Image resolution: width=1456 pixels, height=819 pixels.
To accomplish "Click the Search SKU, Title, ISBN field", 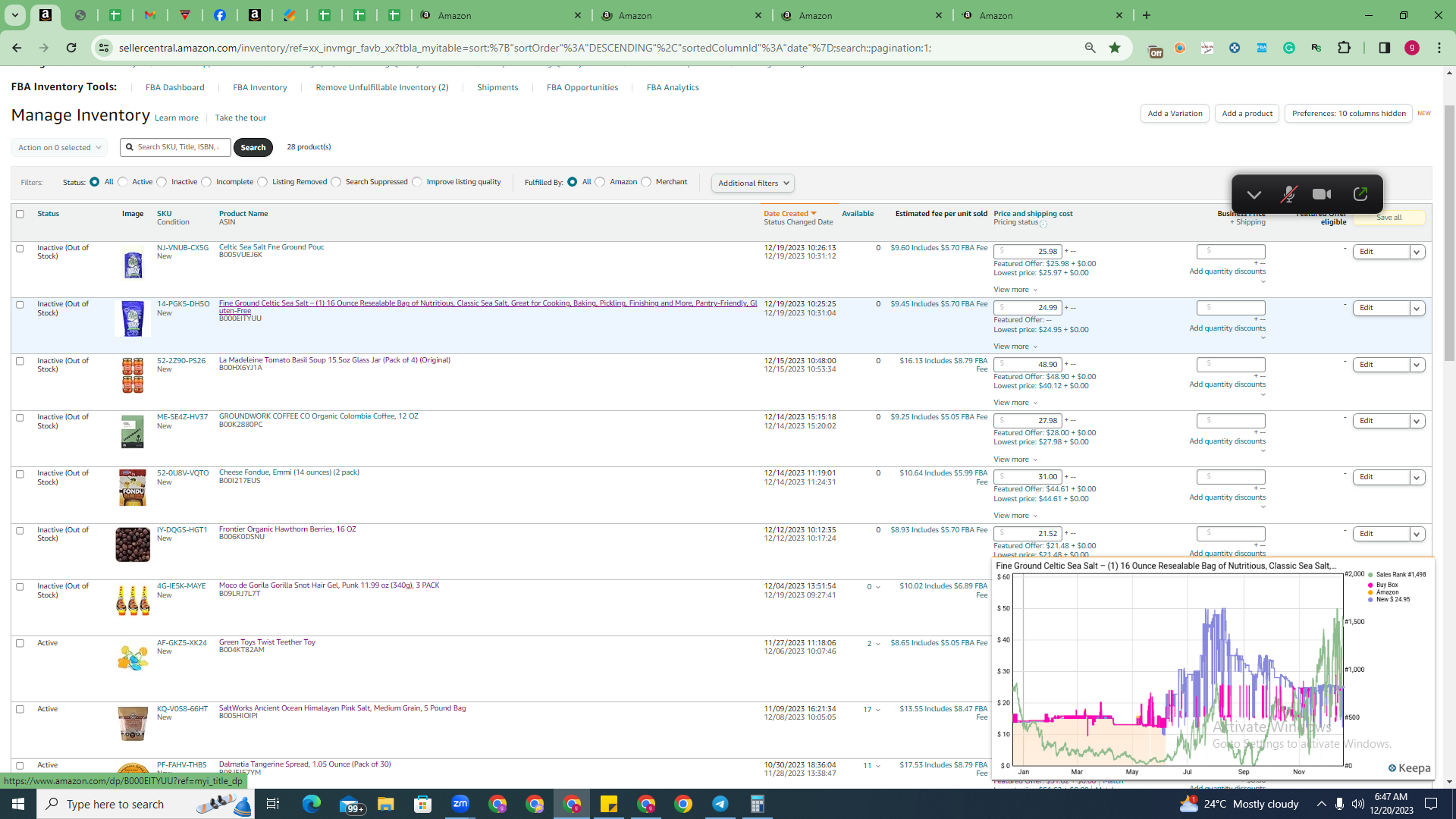I will pyautogui.click(x=176, y=147).
